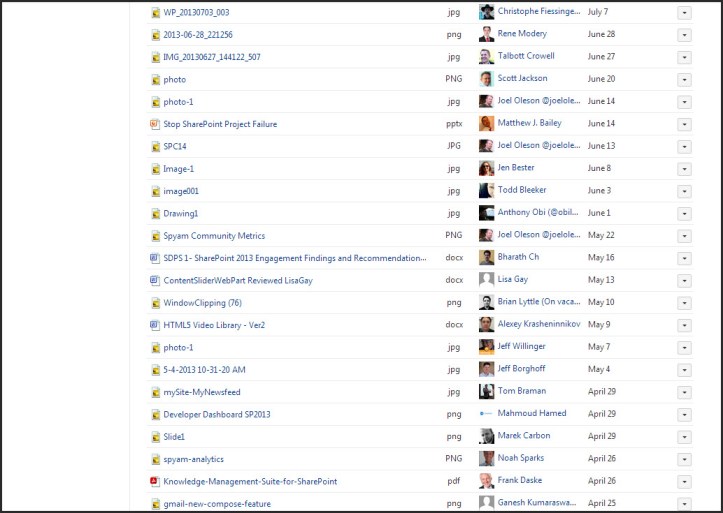Click Frank Daske's avatar photo

pyautogui.click(x=486, y=481)
